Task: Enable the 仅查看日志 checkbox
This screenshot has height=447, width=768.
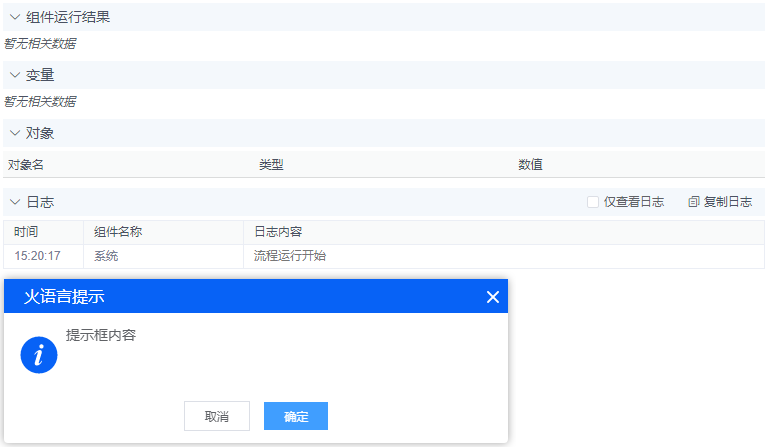Action: [593, 202]
